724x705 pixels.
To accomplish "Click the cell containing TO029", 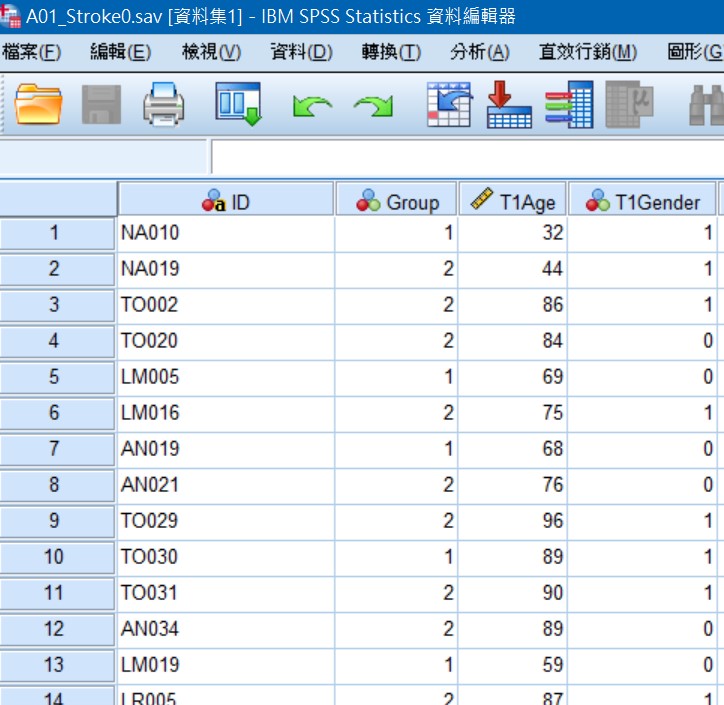I will [226, 521].
